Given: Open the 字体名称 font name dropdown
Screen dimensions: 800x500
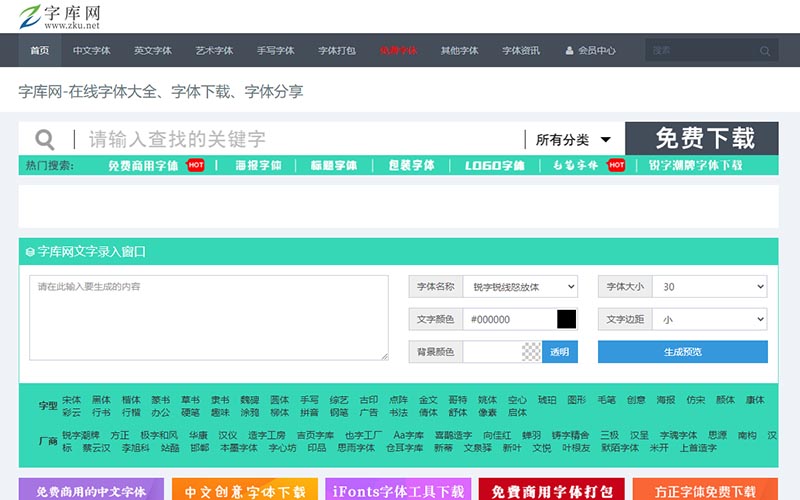Looking at the screenshot, I should 520,287.
